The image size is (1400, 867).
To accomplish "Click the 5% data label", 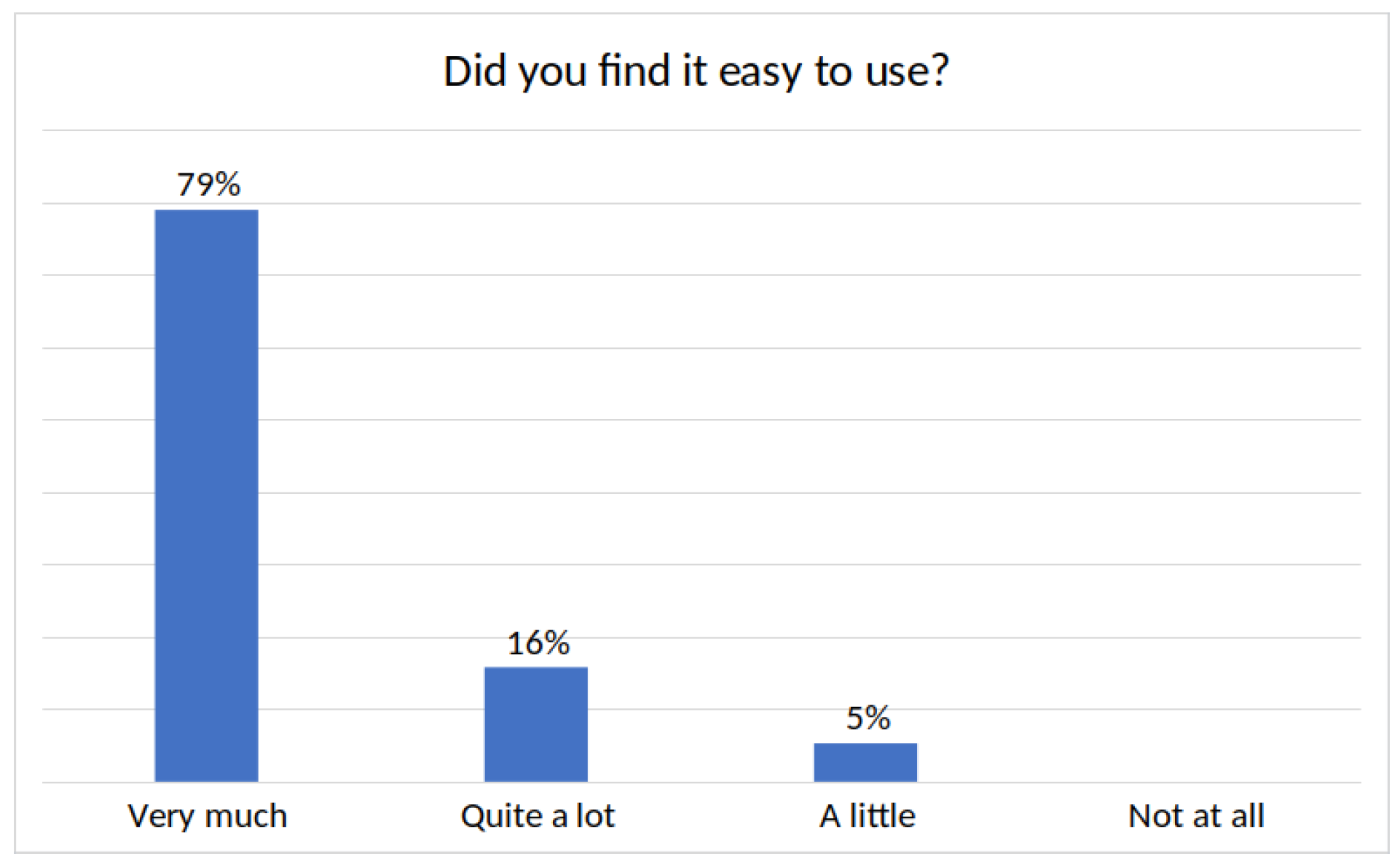I will click(868, 718).
